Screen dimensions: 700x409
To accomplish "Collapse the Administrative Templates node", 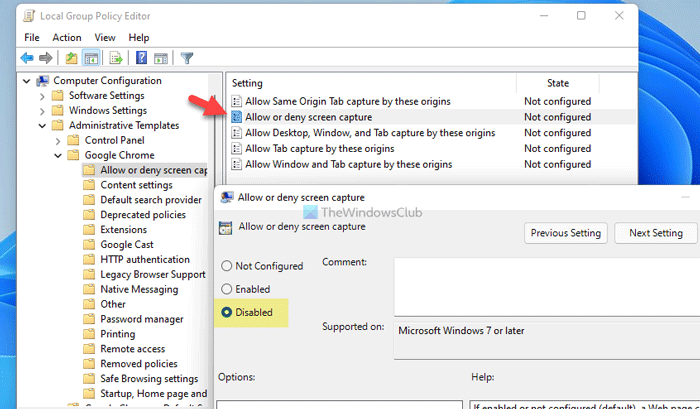I will coord(42,126).
